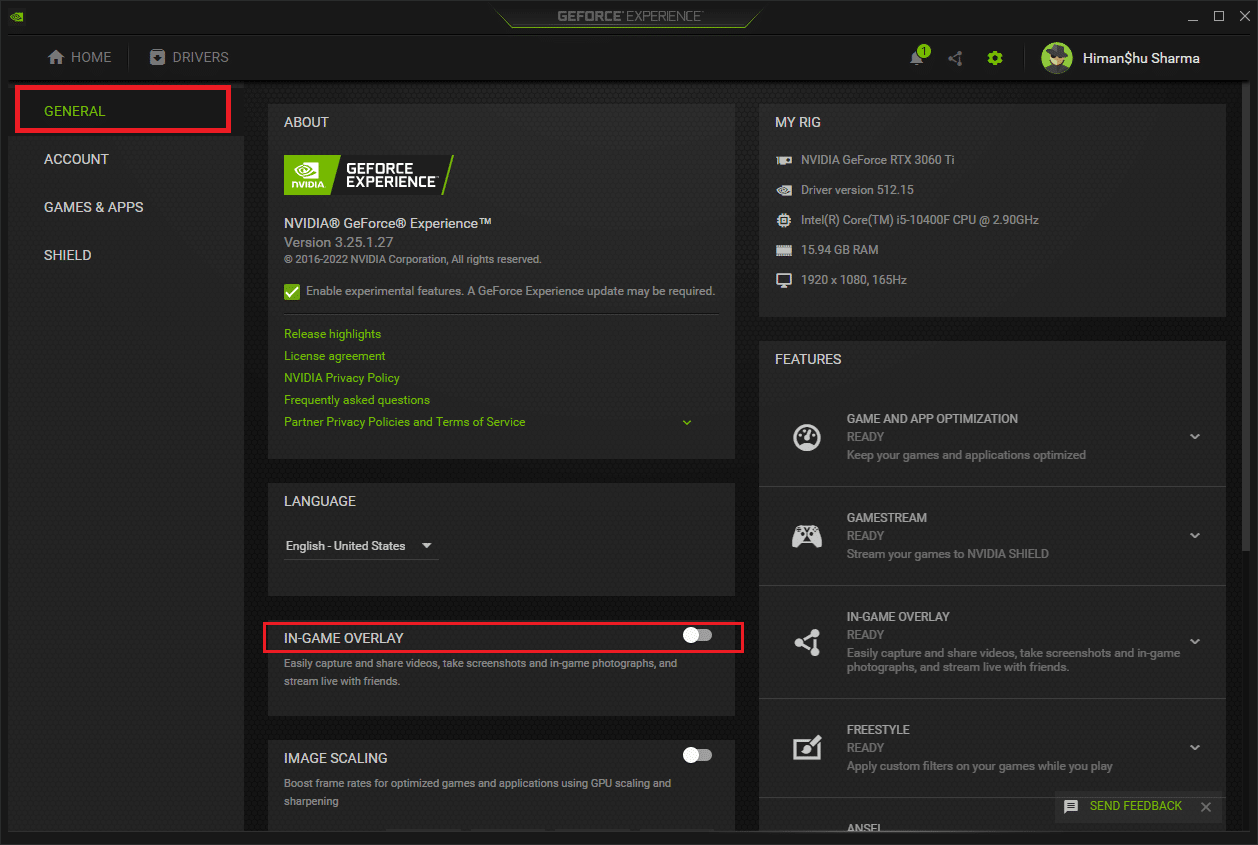Go to the Home tab
1258x845 pixels.
pos(80,57)
